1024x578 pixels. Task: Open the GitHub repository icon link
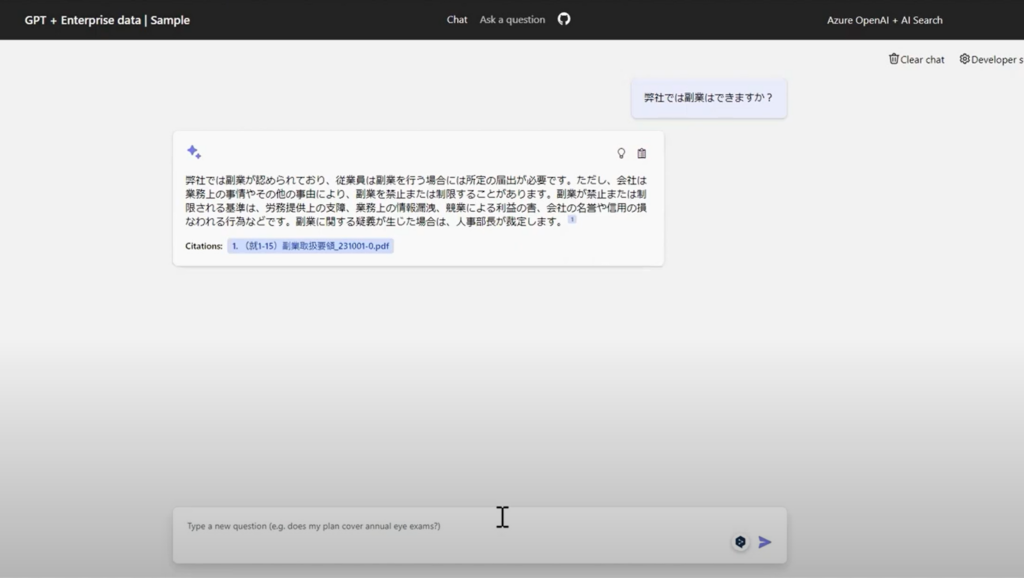[x=564, y=19]
